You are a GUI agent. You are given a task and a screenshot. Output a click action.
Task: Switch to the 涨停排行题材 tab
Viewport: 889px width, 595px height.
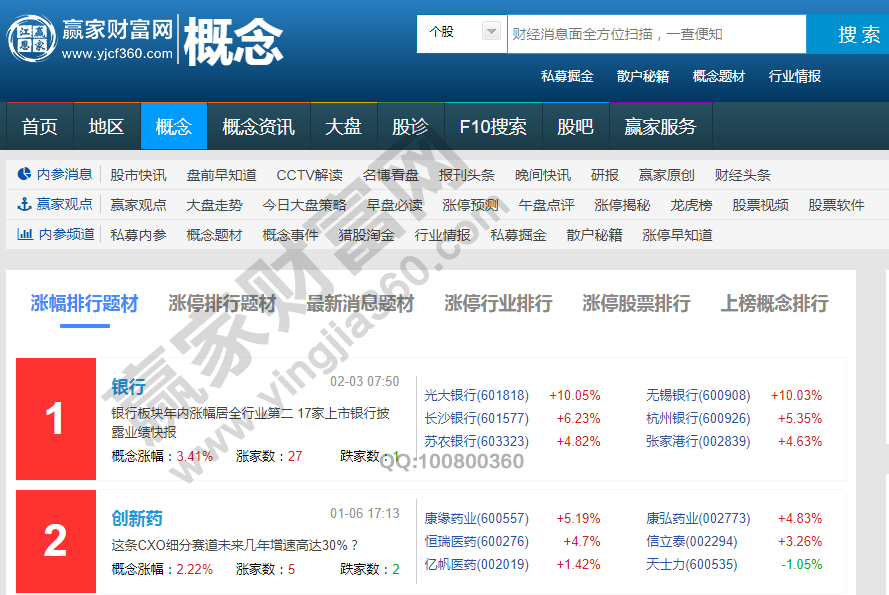pyautogui.click(x=222, y=304)
